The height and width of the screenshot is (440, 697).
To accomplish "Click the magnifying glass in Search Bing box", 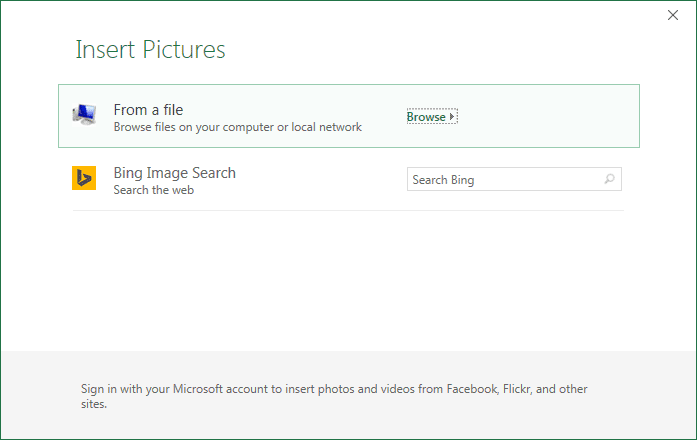I will (x=609, y=180).
